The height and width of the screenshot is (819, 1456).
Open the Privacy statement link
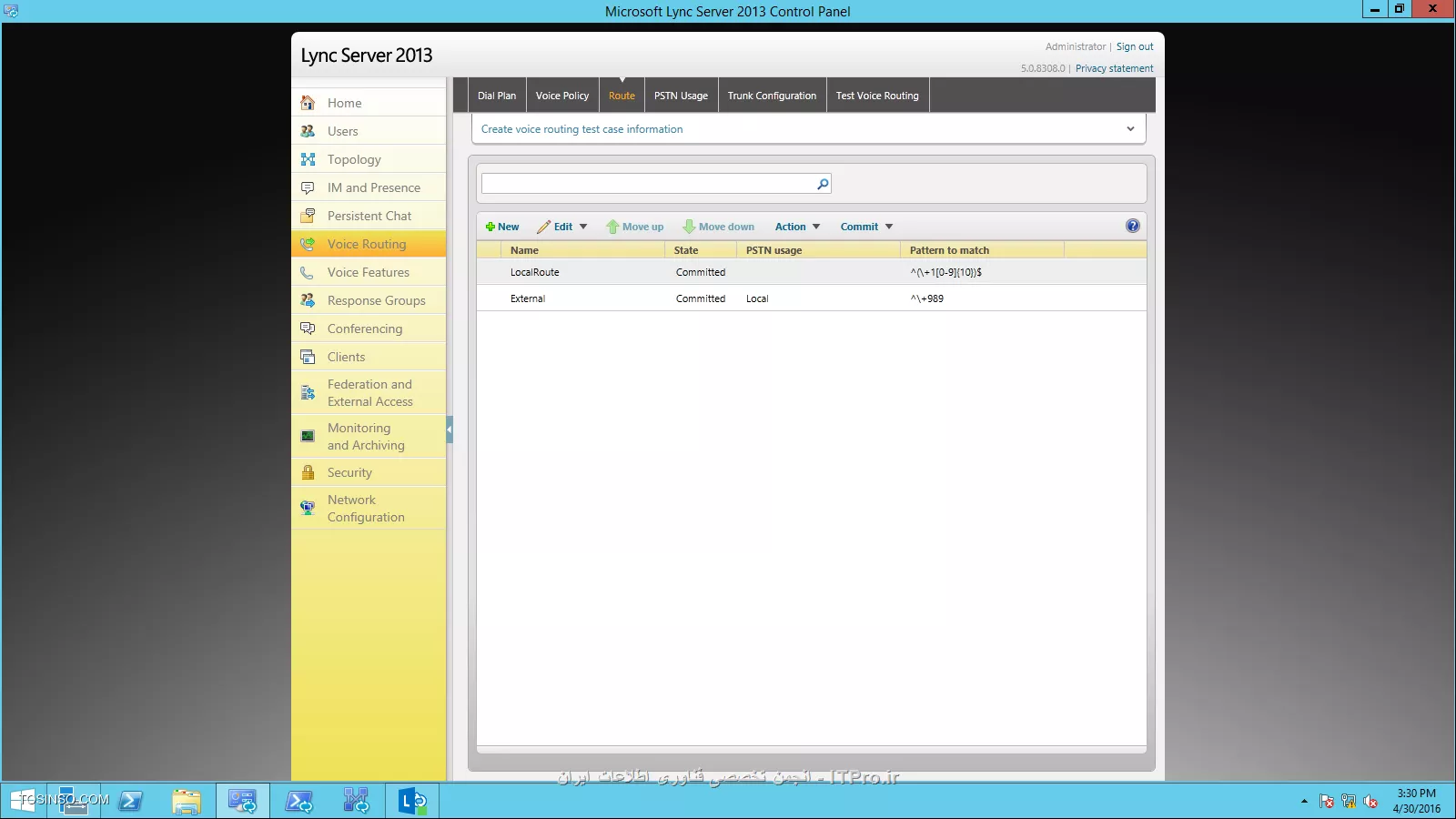[x=1114, y=68]
